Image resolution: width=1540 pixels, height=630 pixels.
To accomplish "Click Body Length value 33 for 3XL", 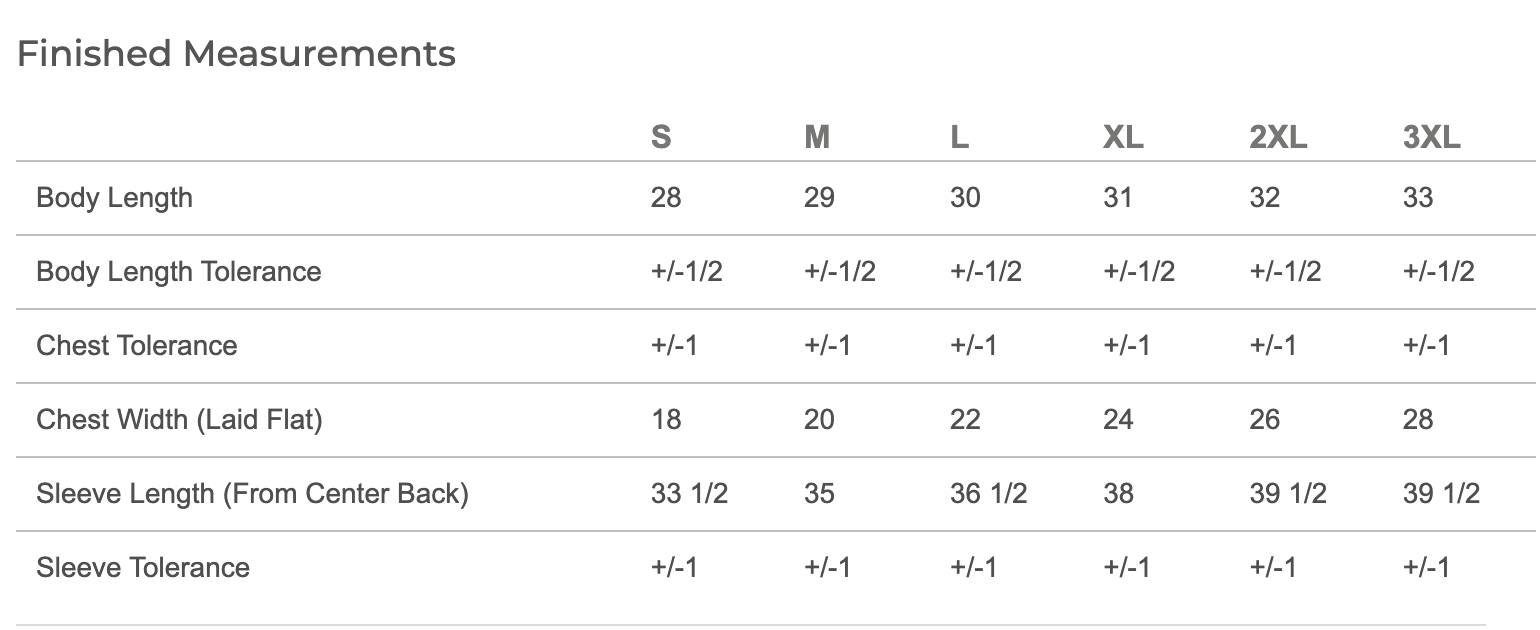I will pos(1418,198).
